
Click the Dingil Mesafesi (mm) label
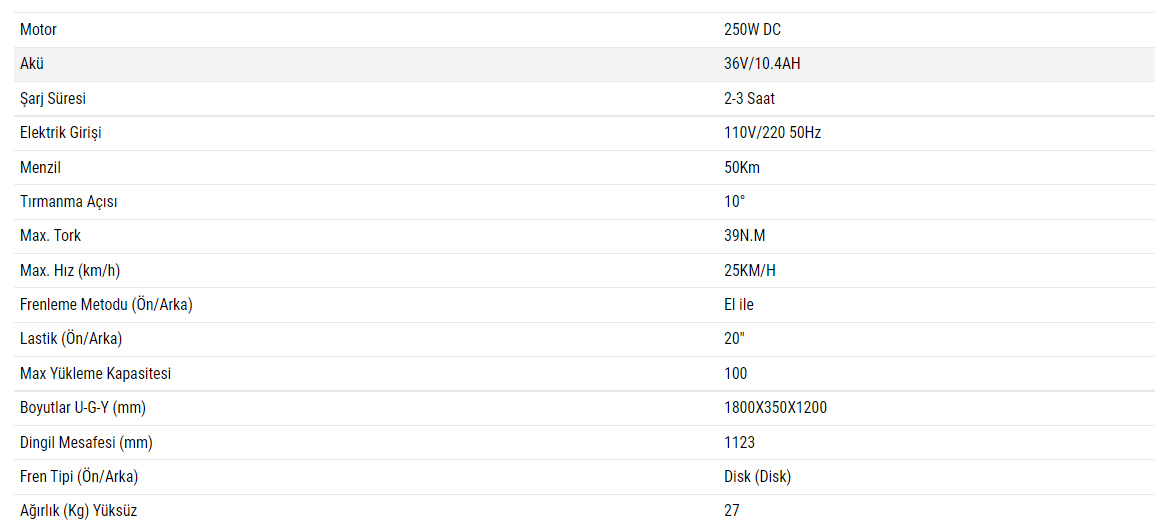(86, 442)
